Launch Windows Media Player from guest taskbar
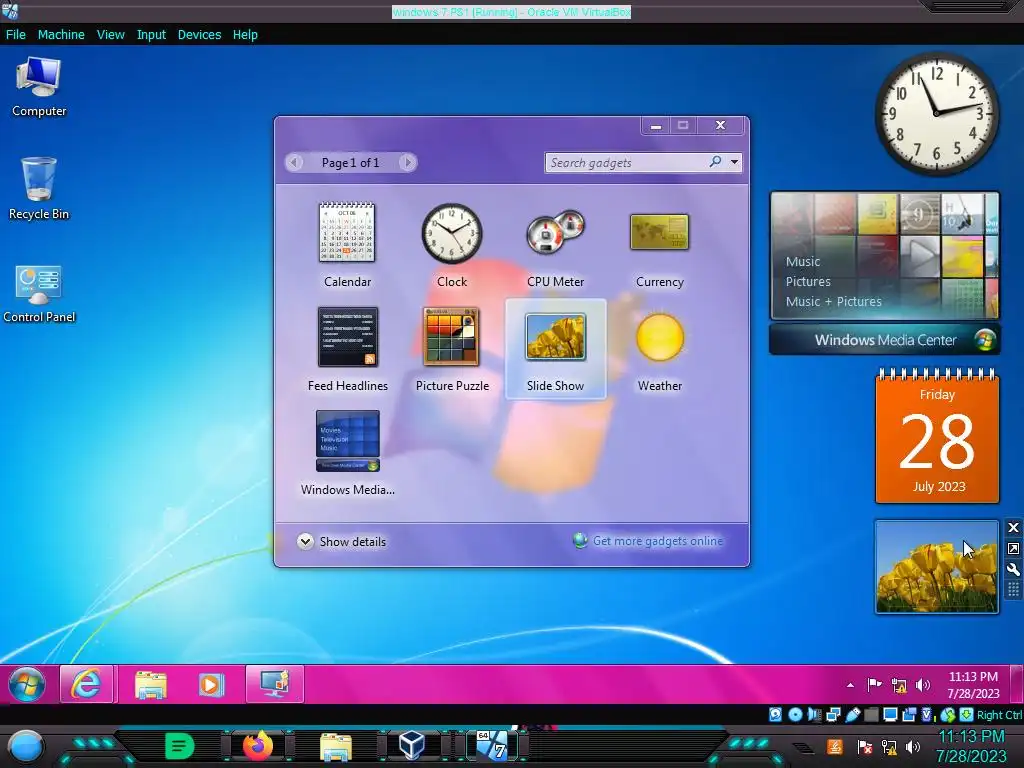The height and width of the screenshot is (768, 1024). (x=210, y=684)
